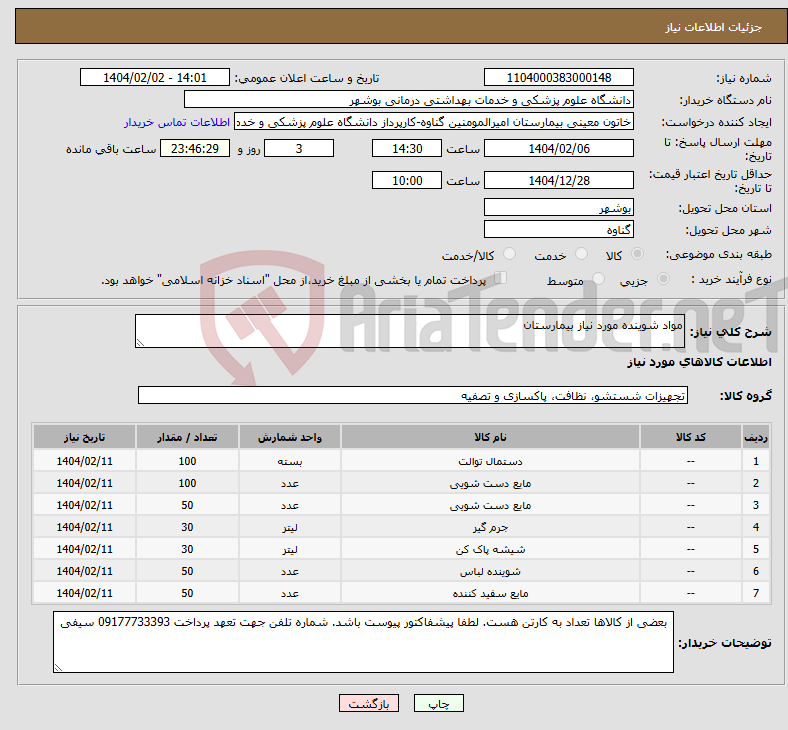Click the quantity 30 for شیشه پاک کن

[x=187, y=550]
